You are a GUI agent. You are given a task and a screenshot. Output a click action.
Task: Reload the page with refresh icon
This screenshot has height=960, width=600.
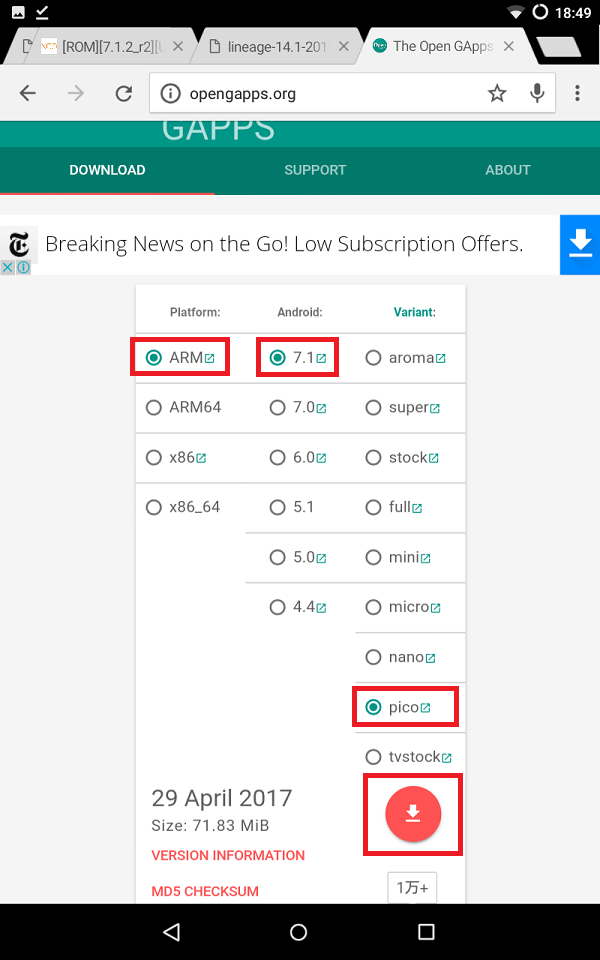click(x=124, y=94)
